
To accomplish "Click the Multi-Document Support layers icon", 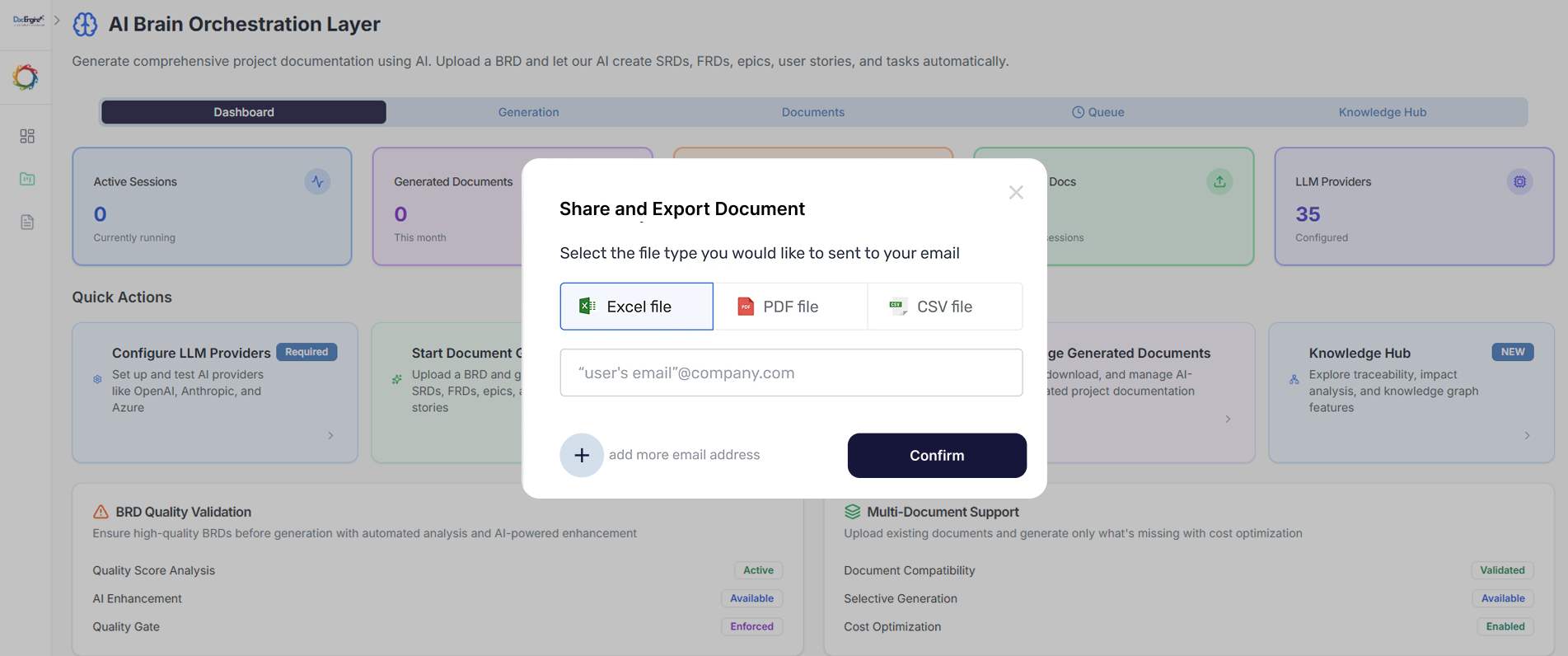I will coord(852,512).
